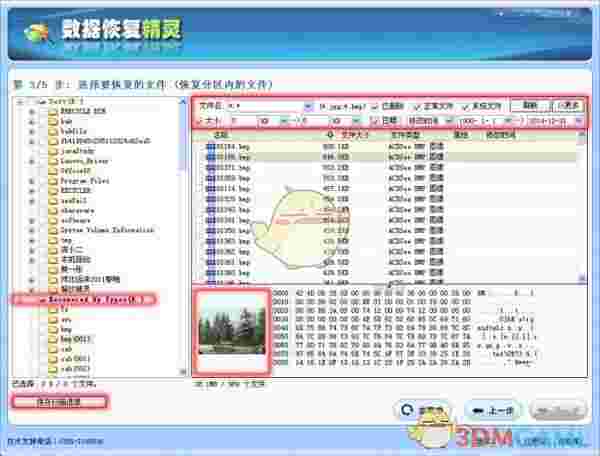Sort files by 属性 column header

click(x=461, y=135)
